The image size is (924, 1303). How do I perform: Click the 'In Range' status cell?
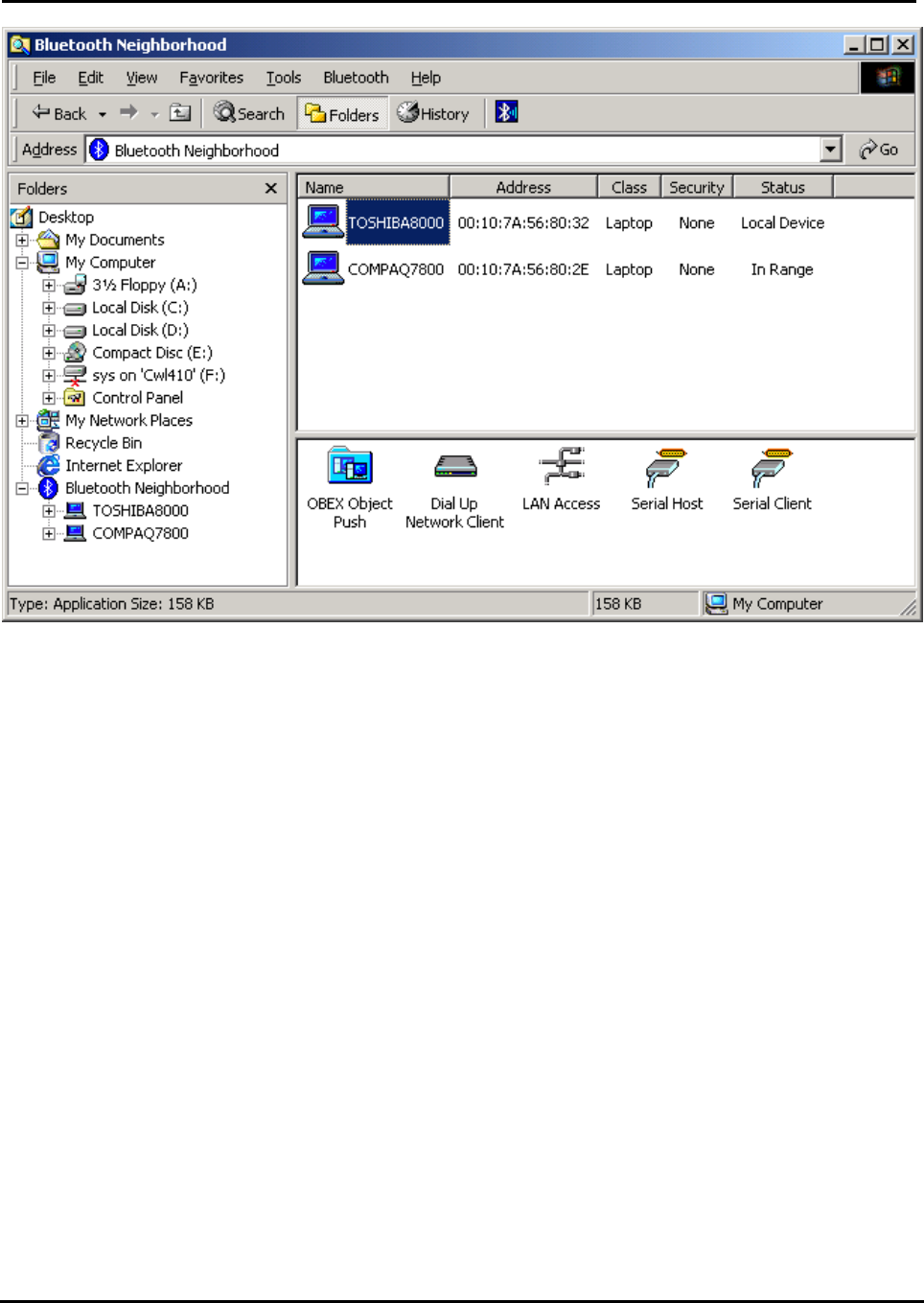tap(782, 269)
